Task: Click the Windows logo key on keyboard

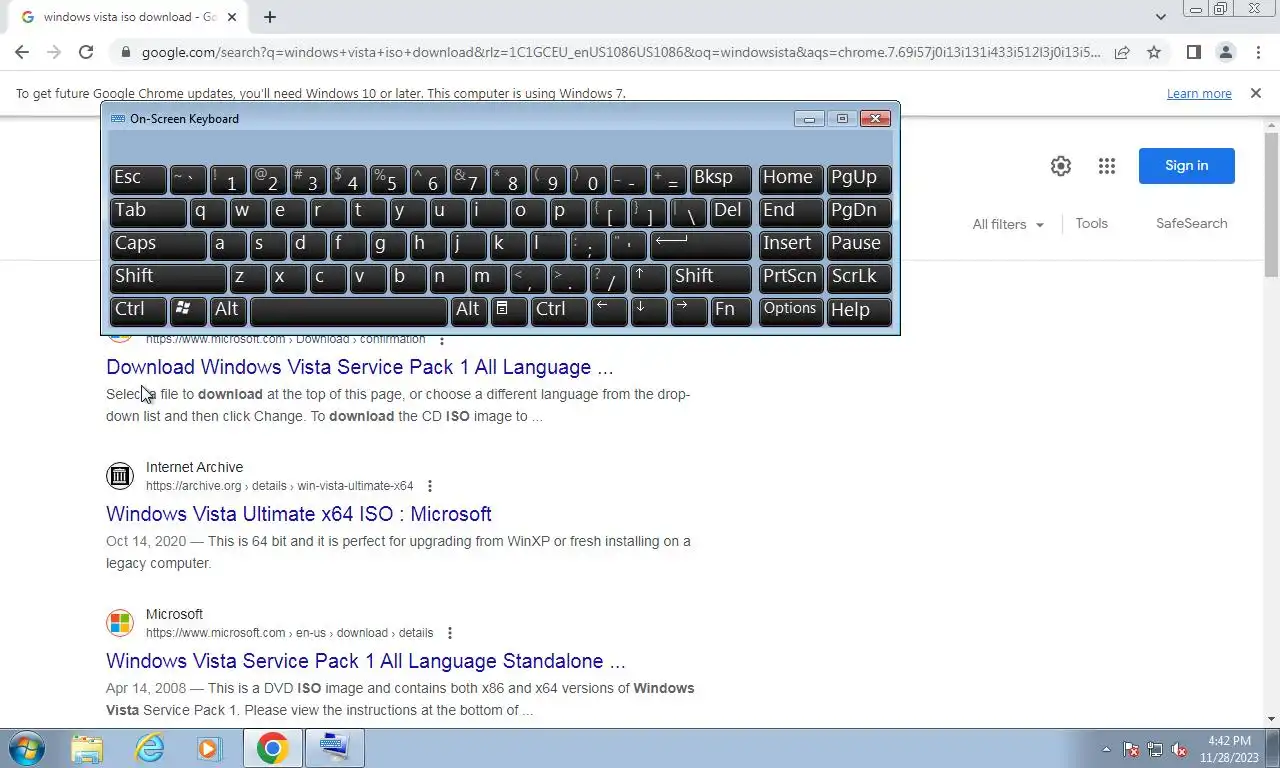Action: [188, 311]
